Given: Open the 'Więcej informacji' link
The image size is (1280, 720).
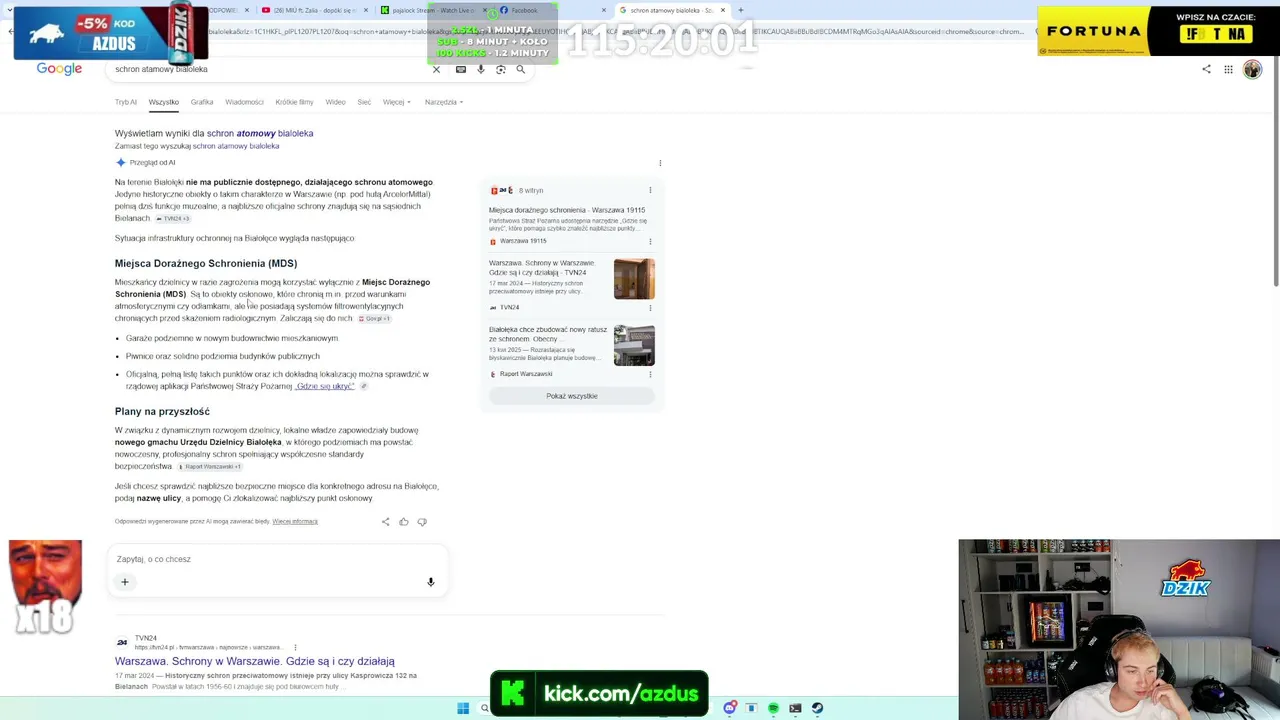Looking at the screenshot, I should click(295, 521).
